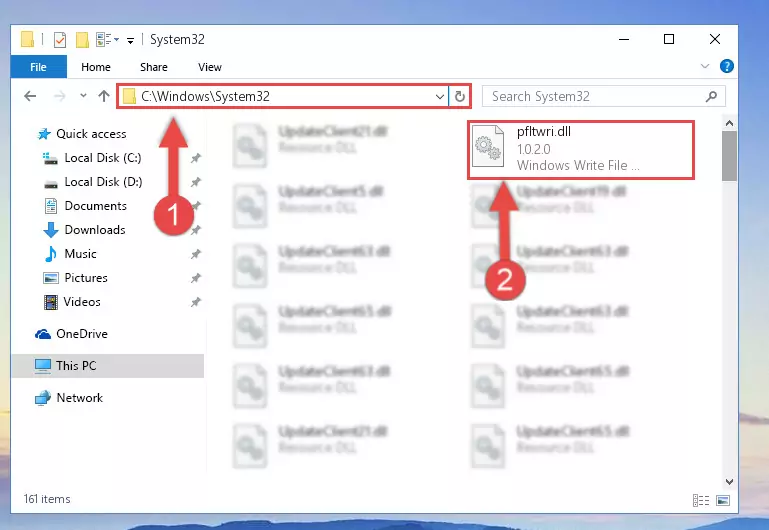Open the Customize Quick Access Toolbar dropdown
The width and height of the screenshot is (769, 530).
130,40
